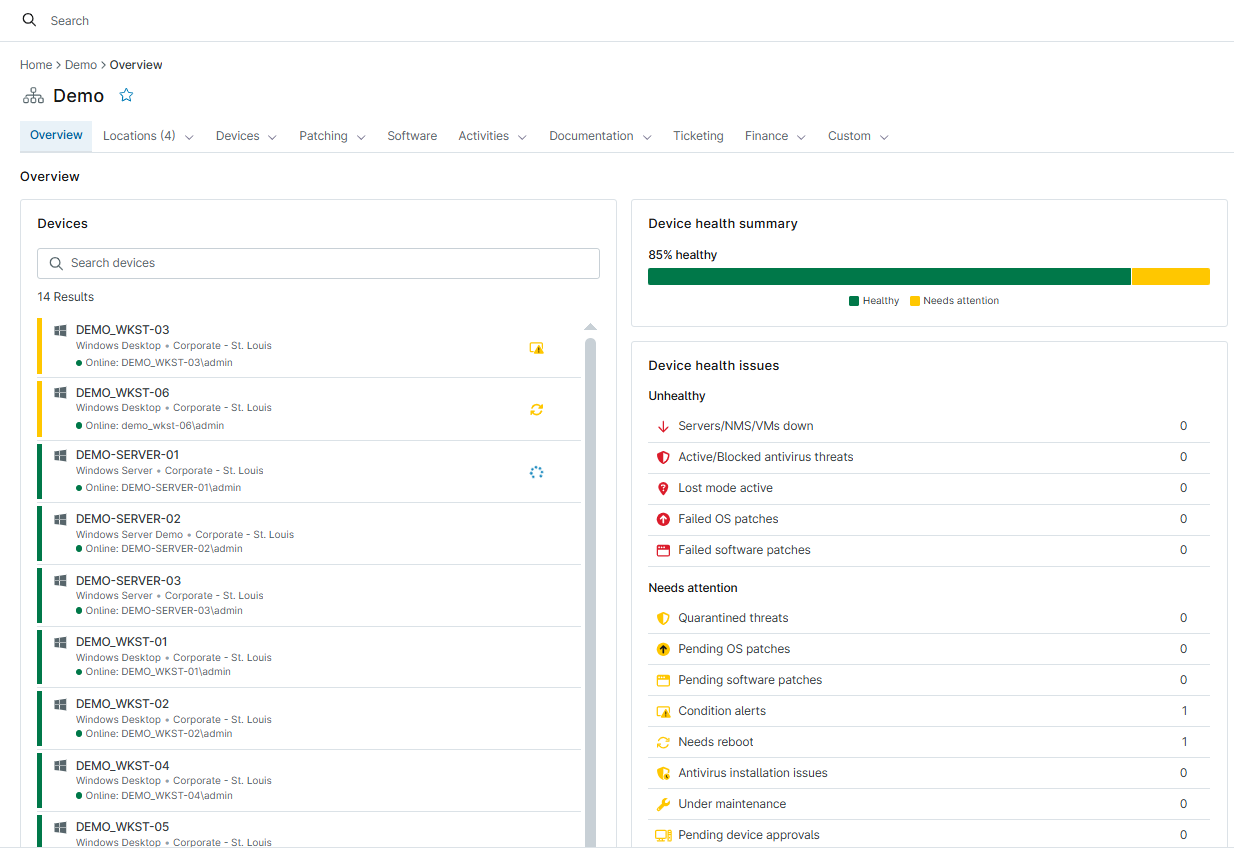This screenshot has width=1234, height=854.
Task: Click the Quarantined threats shield icon
Action: 662,618
